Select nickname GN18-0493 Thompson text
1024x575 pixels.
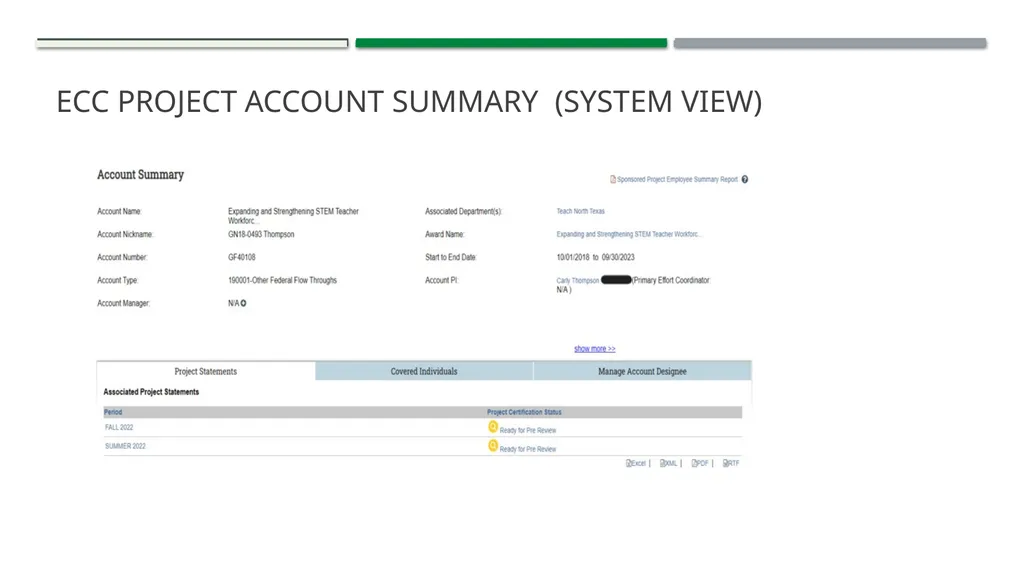click(261, 235)
